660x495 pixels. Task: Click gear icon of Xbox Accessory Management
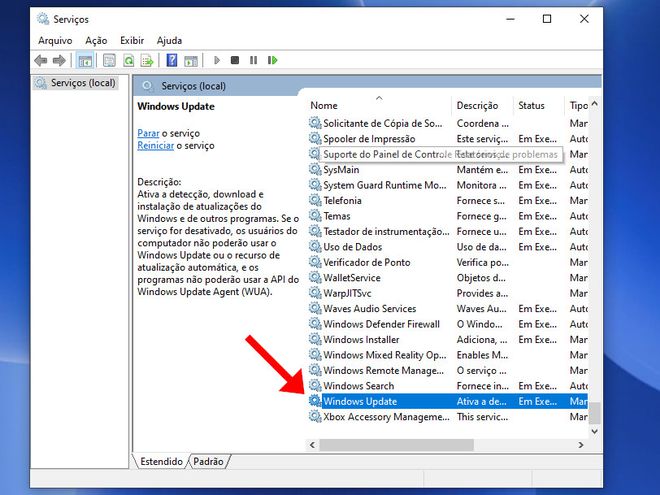click(x=315, y=417)
